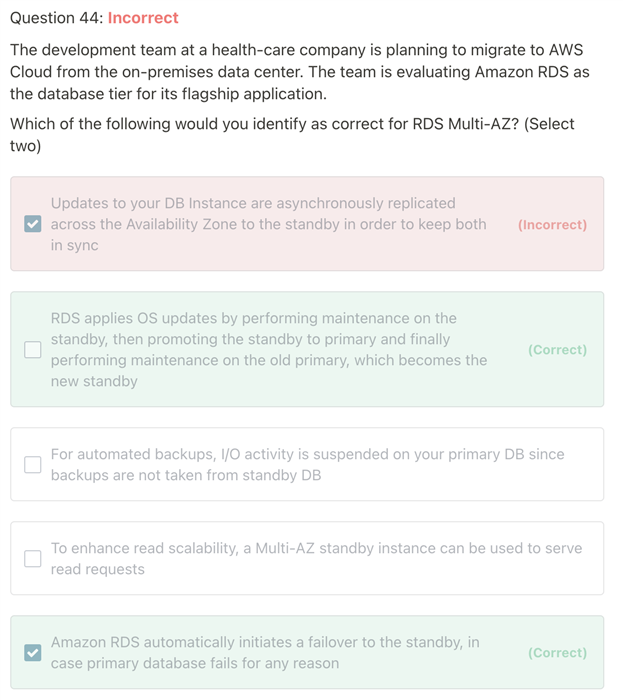Image resolution: width=623 pixels, height=700 pixels.
Task: Select the 'Updates to your DB Instance' answer text
Action: [268, 224]
